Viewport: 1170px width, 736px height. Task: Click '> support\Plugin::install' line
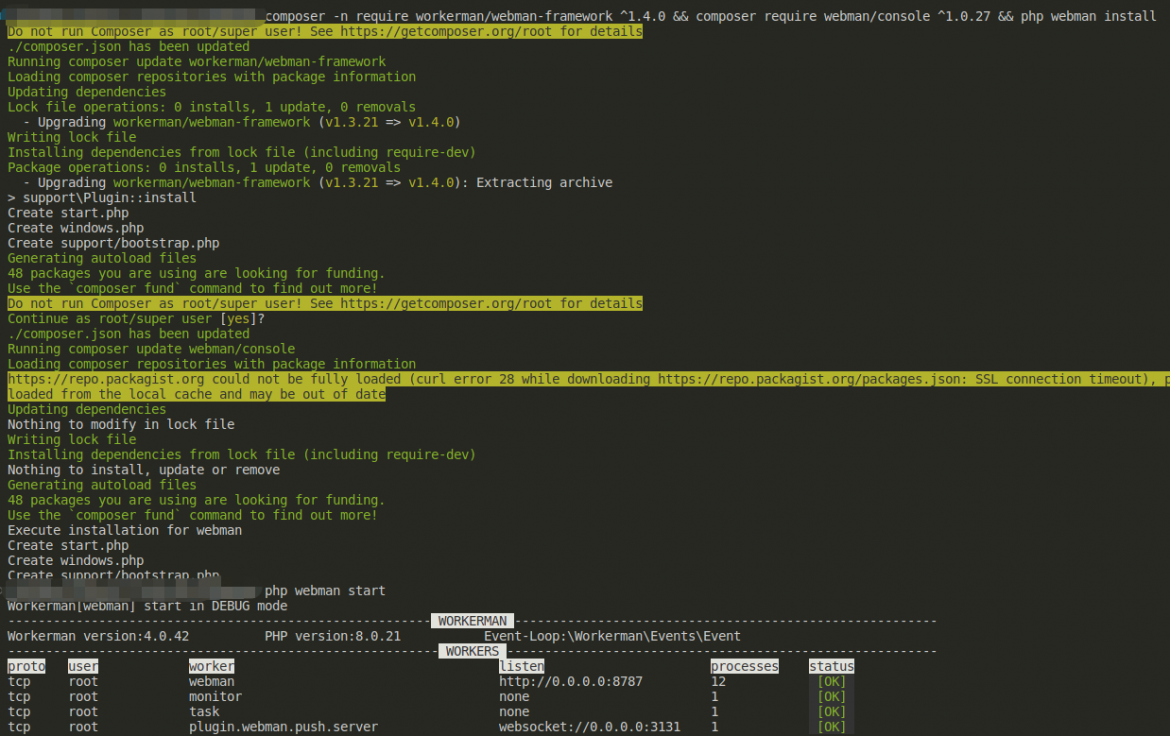tap(102, 198)
